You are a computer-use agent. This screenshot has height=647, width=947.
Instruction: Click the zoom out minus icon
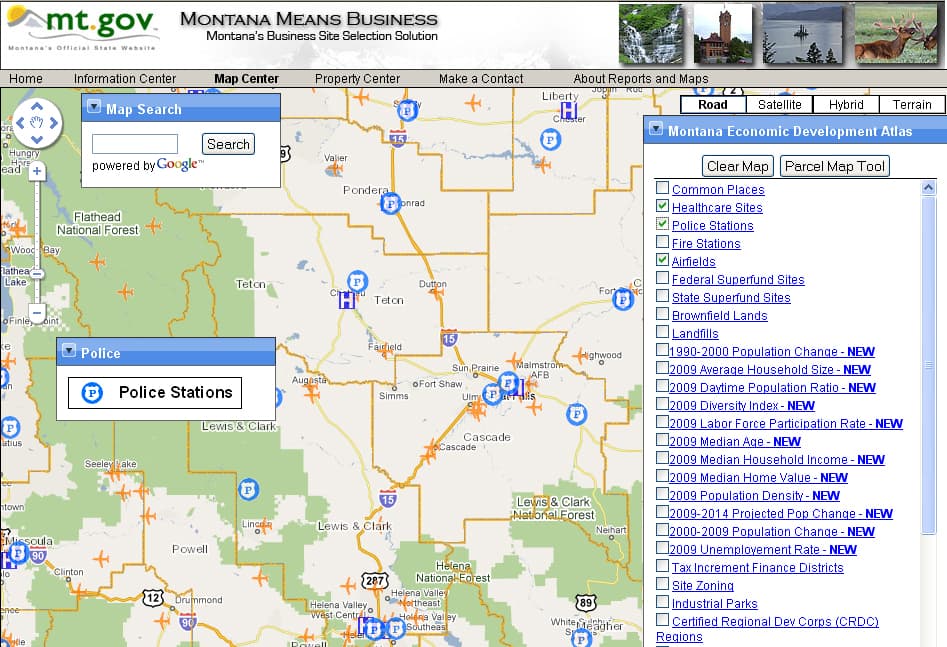point(37,313)
